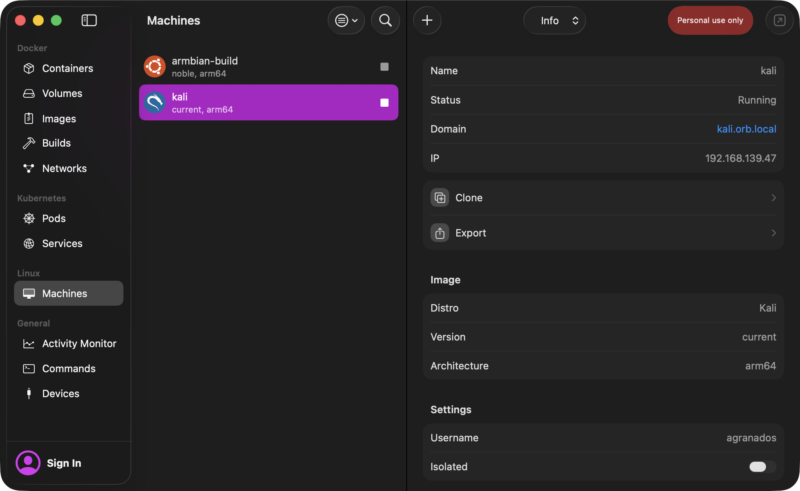Image resolution: width=800 pixels, height=491 pixels.
Task: Open the Networks section icon
Action: click(29, 168)
